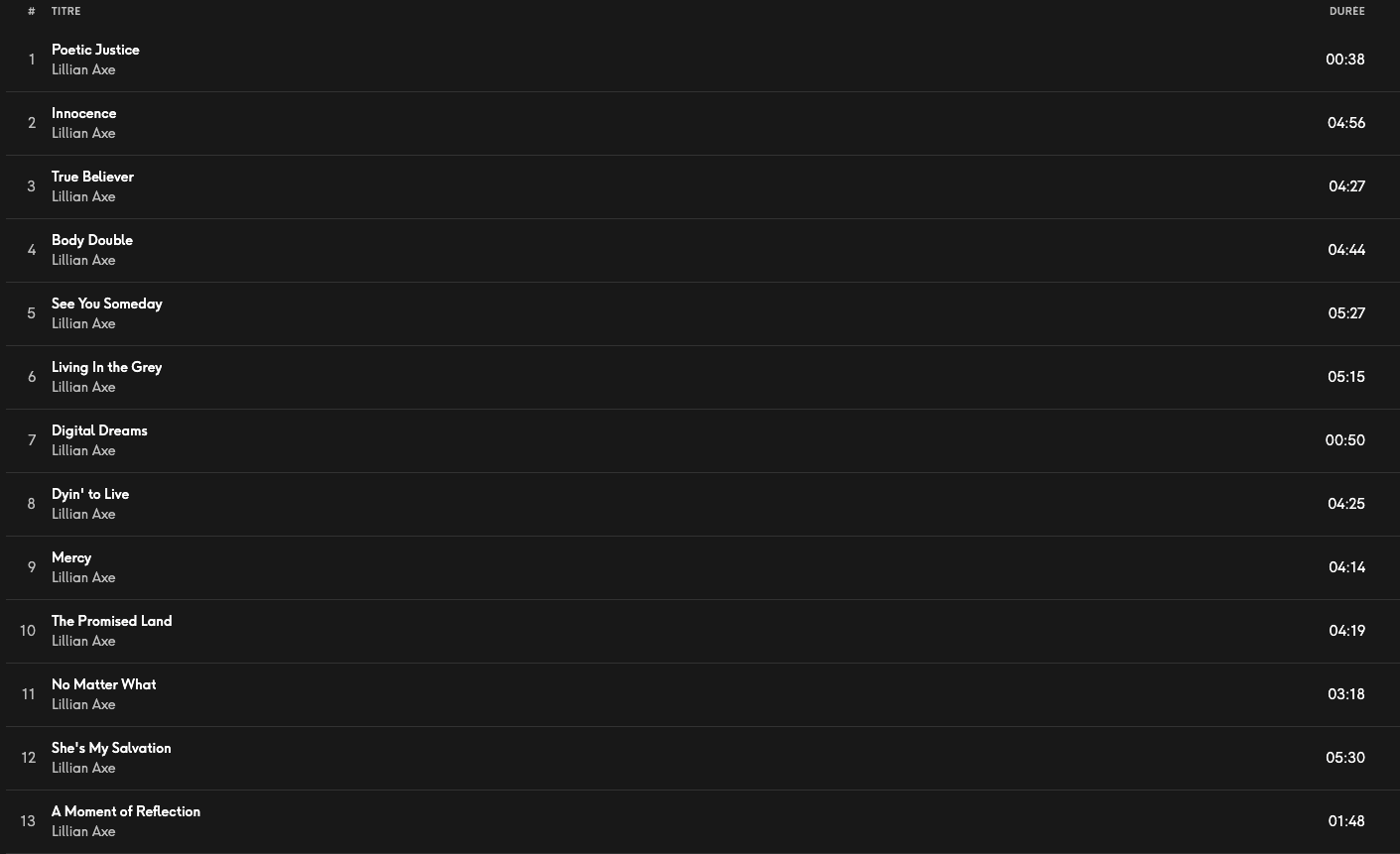Play the track Poetic Justice
The image size is (1400, 854).
click(95, 50)
